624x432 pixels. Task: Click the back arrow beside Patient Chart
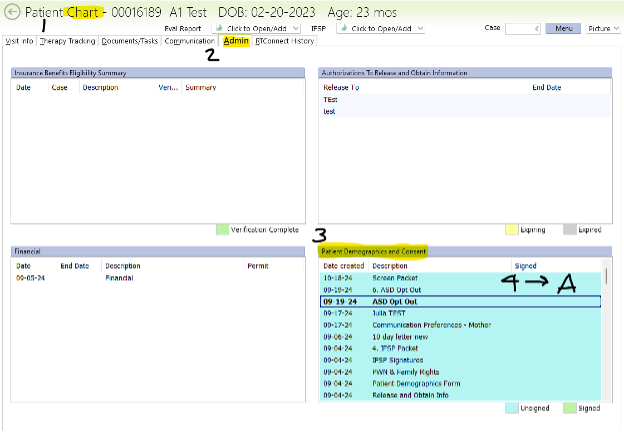pos(12,12)
